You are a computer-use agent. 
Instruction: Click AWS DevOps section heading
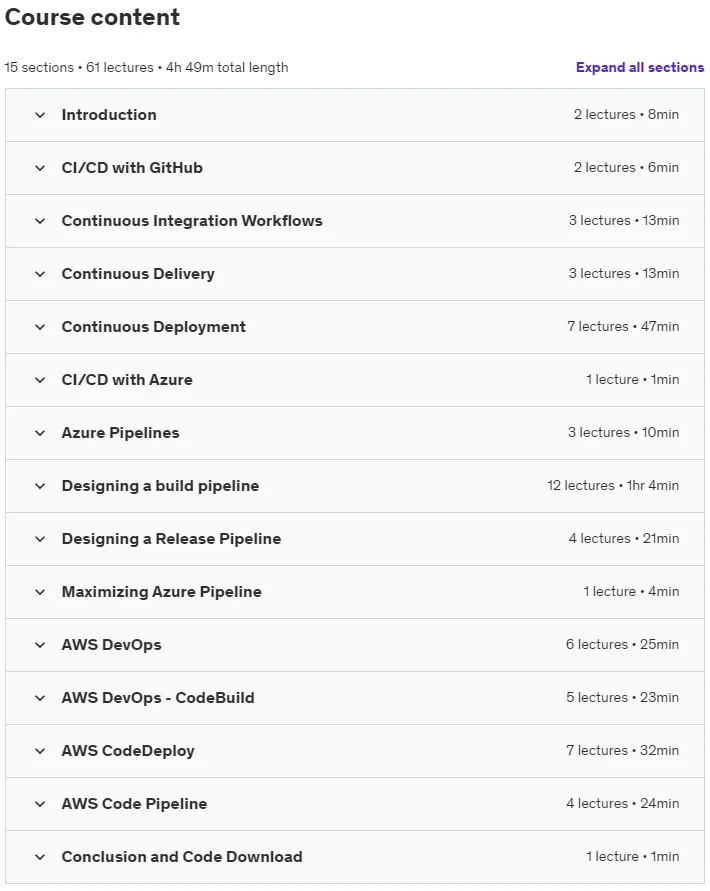111,645
